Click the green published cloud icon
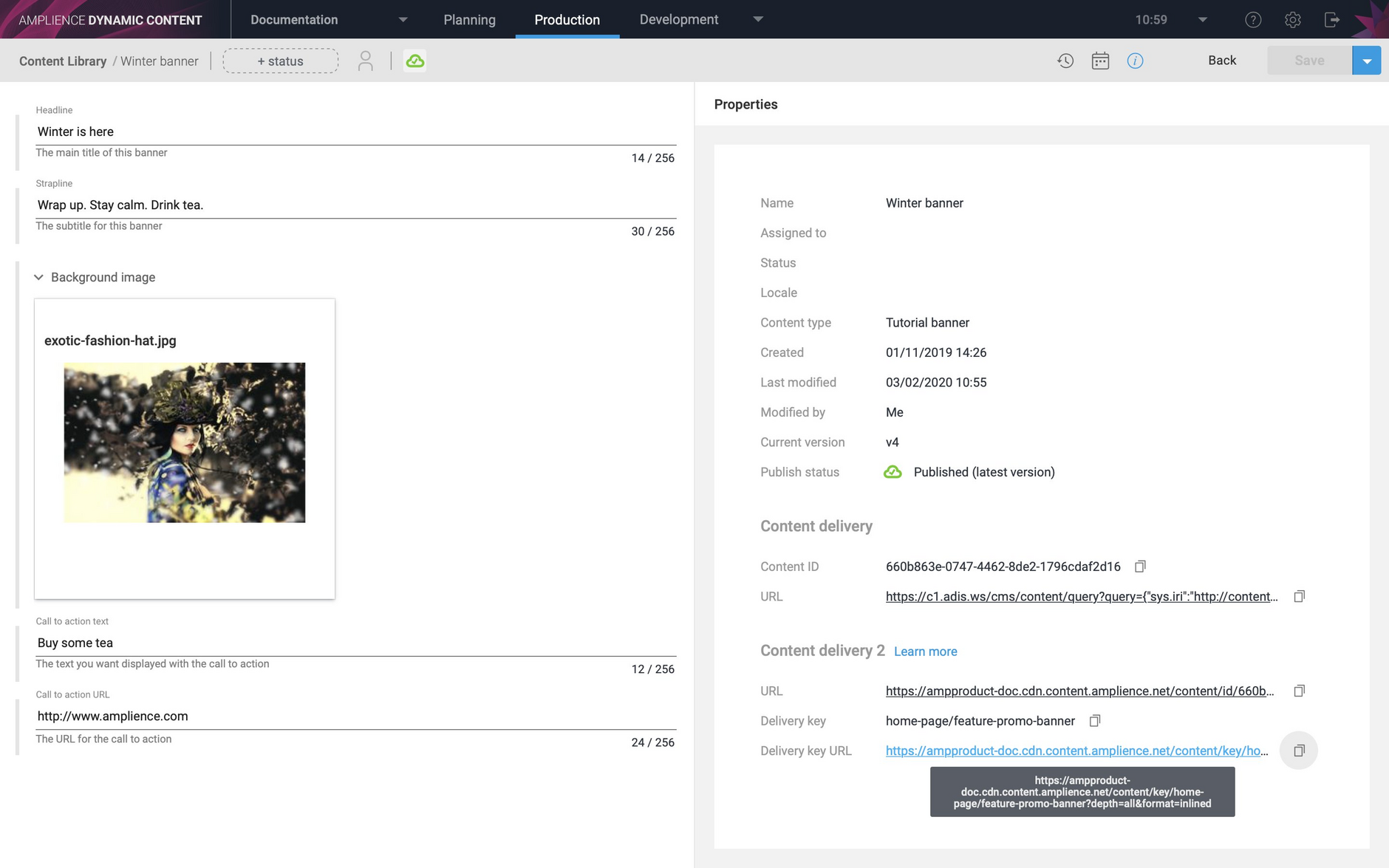This screenshot has height=868, width=1389. (x=415, y=60)
